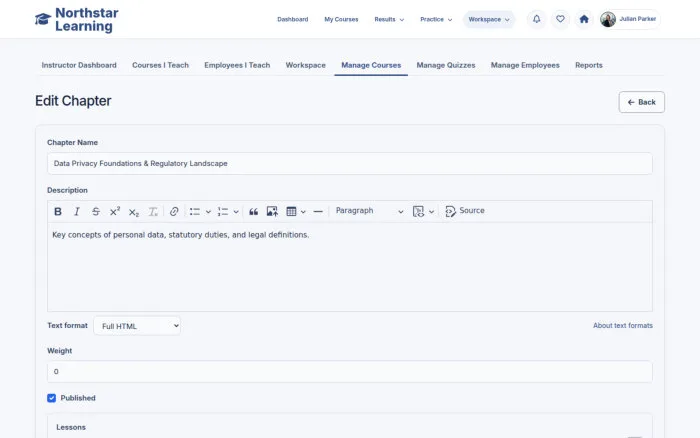Switch to Manage Quizzes tab
Image resolution: width=700 pixels, height=438 pixels.
pyautogui.click(x=446, y=65)
